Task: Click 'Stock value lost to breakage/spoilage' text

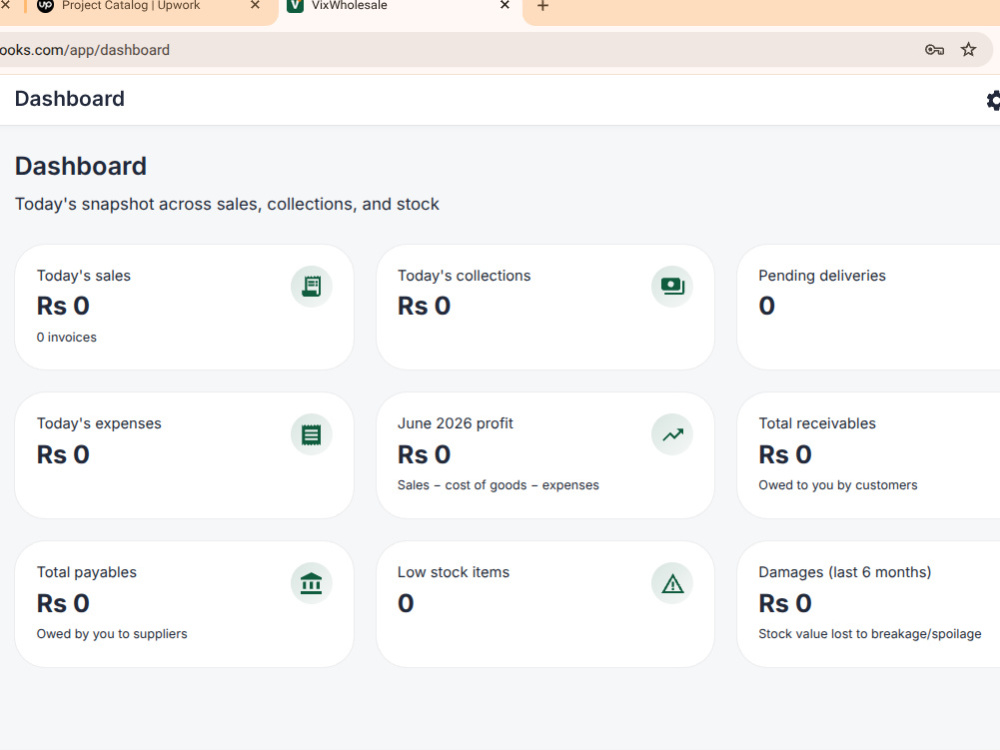Action: click(x=870, y=634)
